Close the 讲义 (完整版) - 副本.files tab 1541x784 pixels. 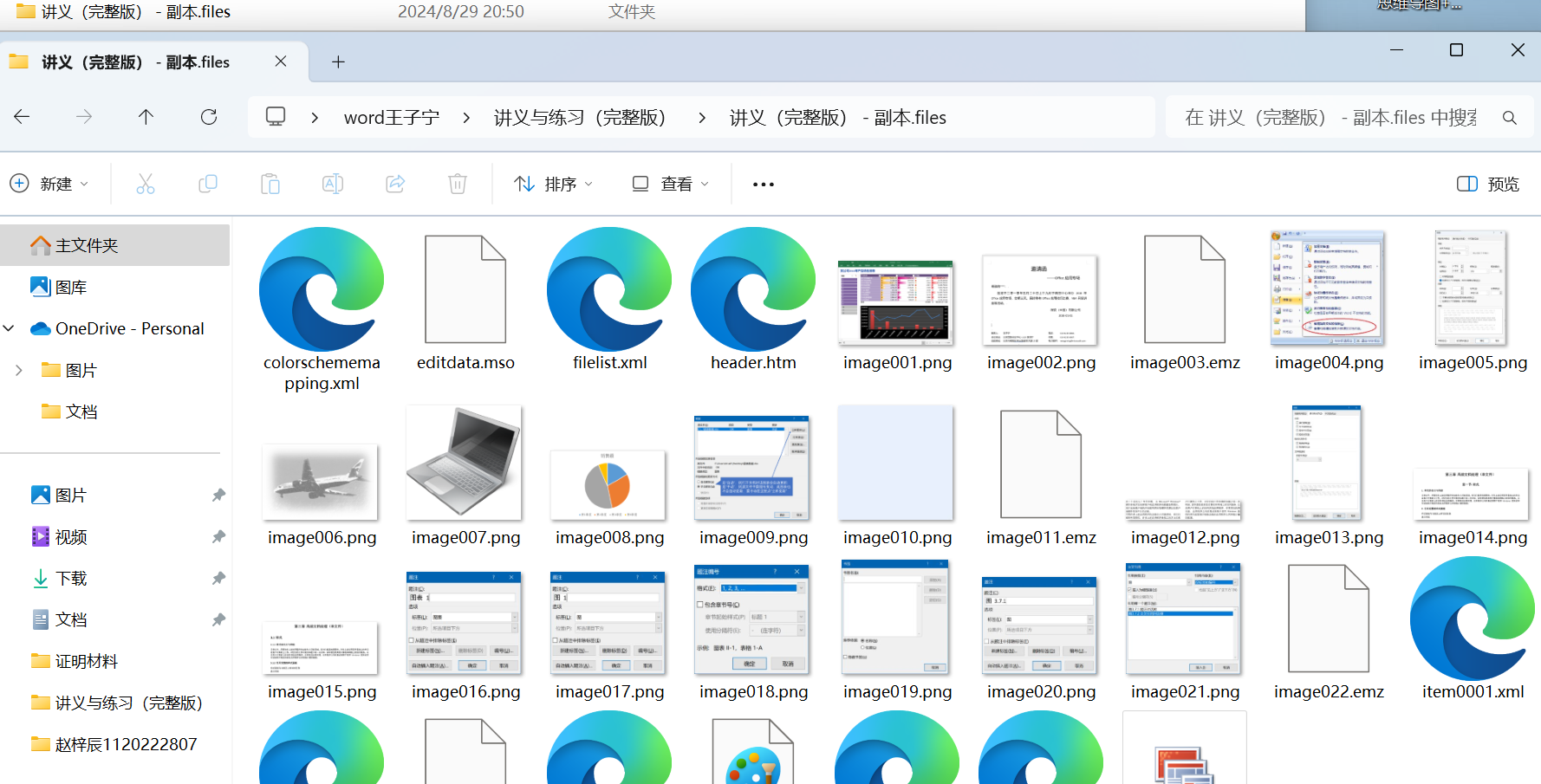(281, 62)
